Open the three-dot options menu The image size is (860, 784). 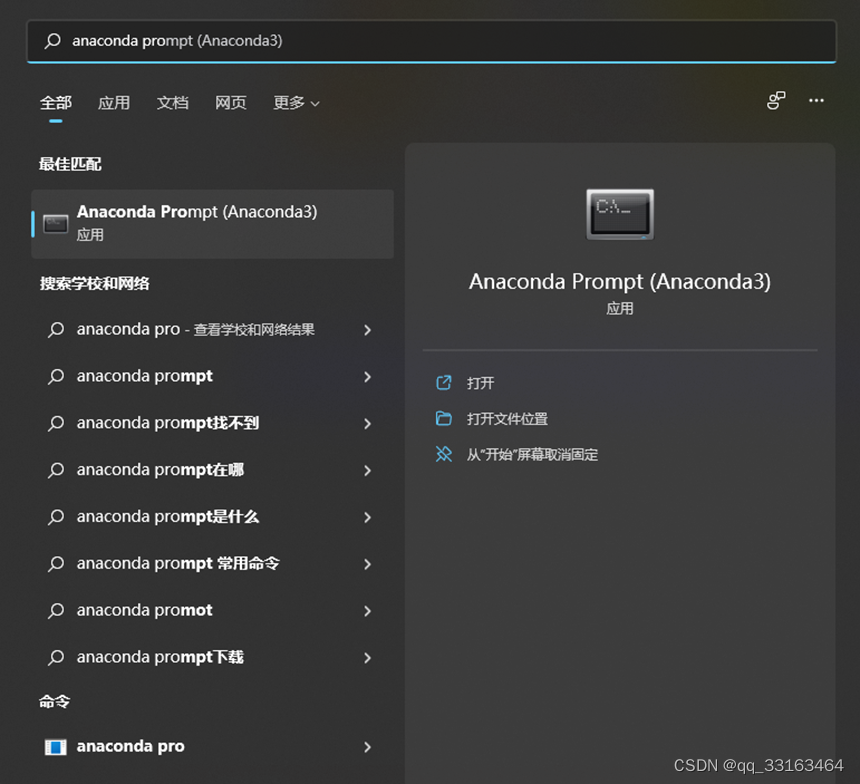coord(816,100)
